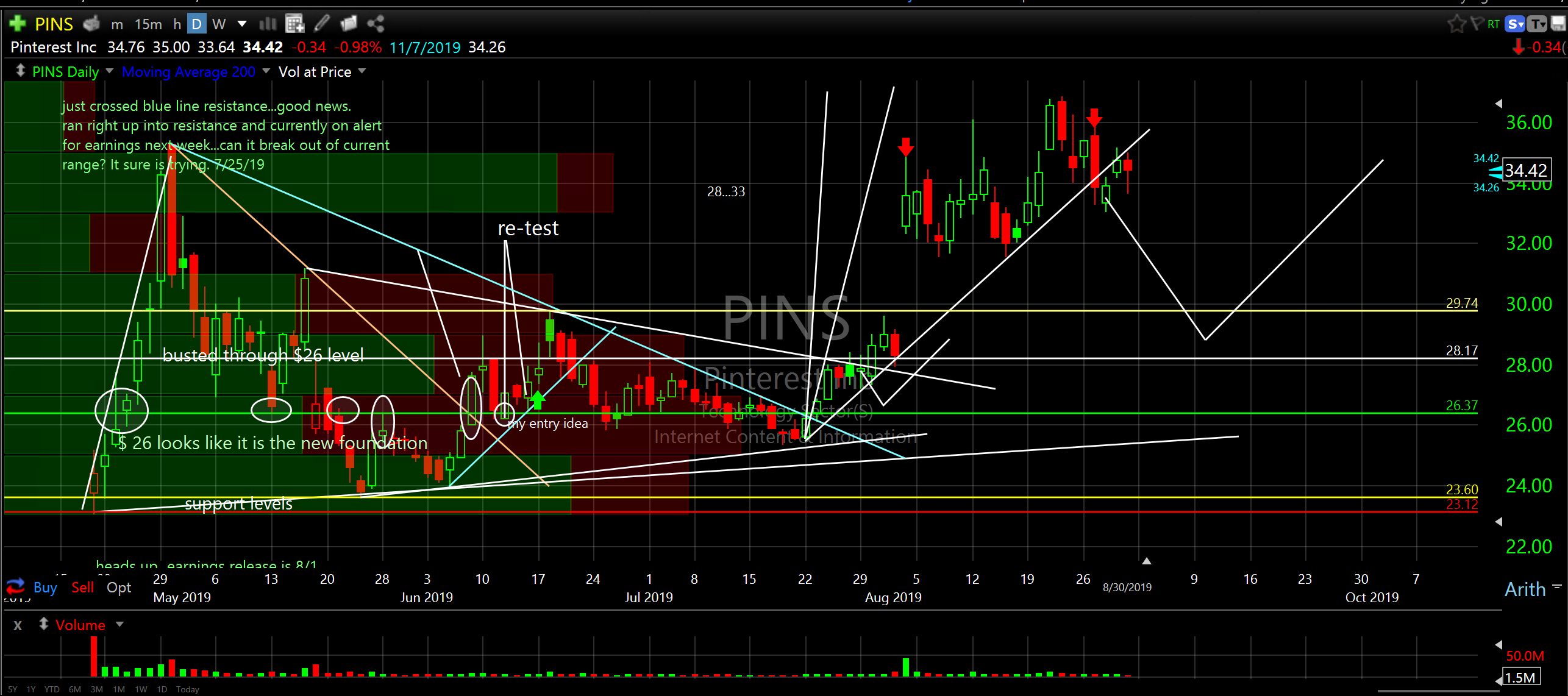The height and width of the screenshot is (696, 1568).
Task: Select the YTD range tab
Action: (x=52, y=689)
